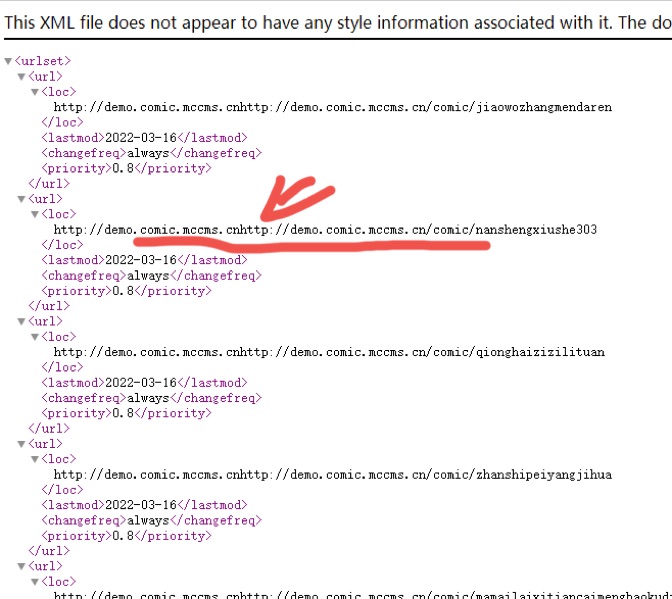
Task: Collapse the last url element at bottom
Action: [22, 566]
